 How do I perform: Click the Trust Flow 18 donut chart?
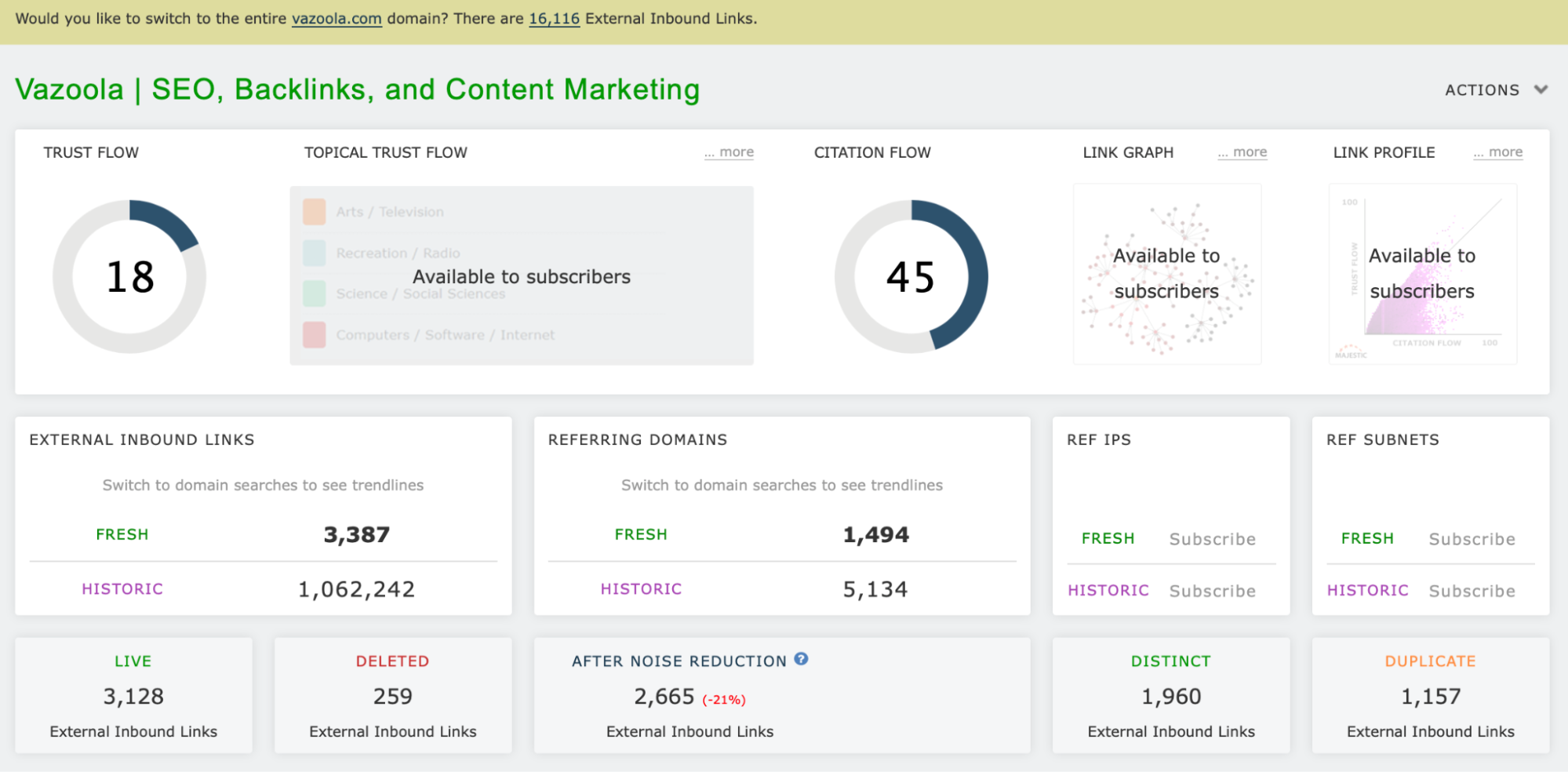pyautogui.click(x=129, y=276)
